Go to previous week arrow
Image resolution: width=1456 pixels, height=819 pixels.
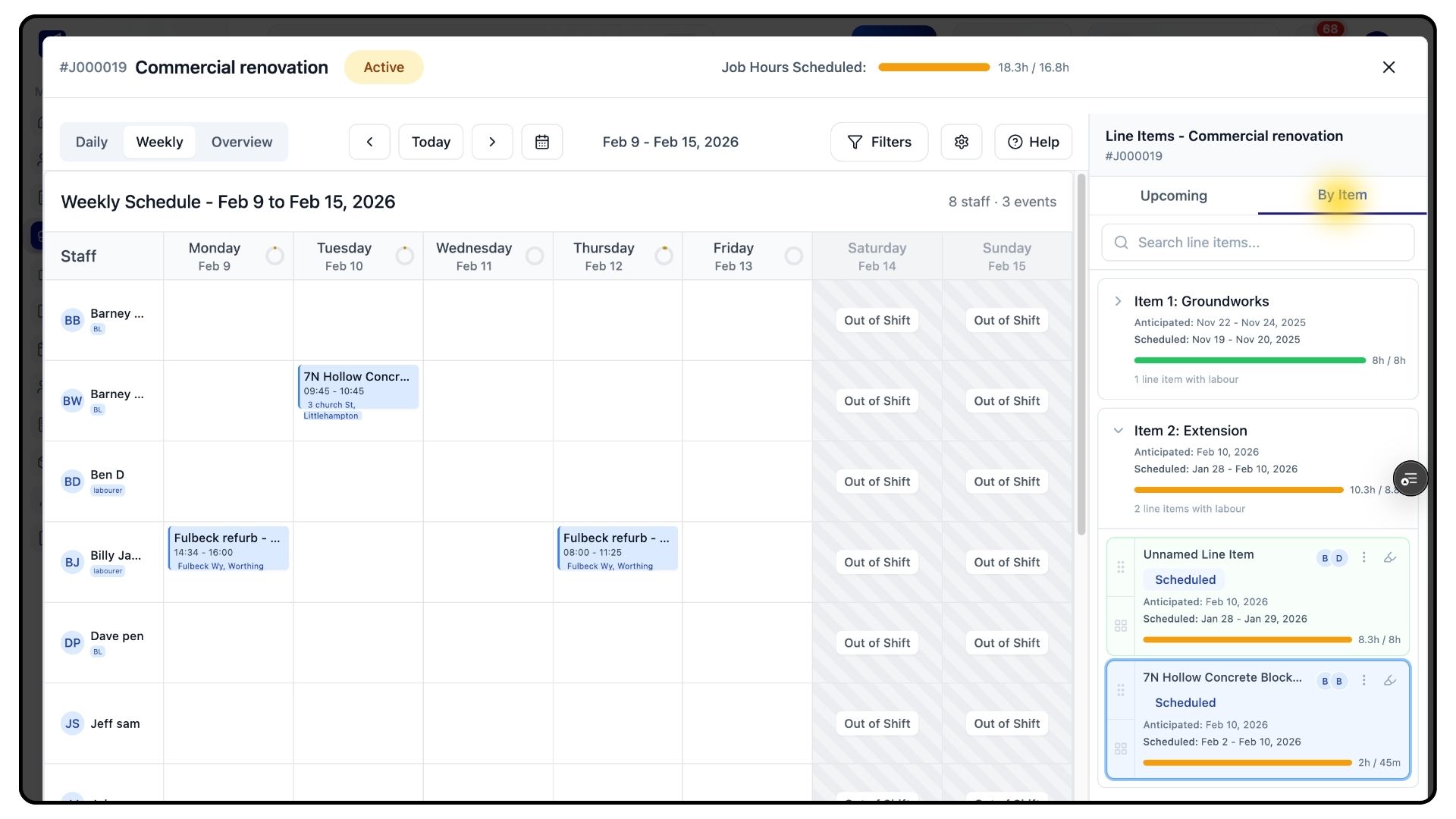(x=369, y=142)
